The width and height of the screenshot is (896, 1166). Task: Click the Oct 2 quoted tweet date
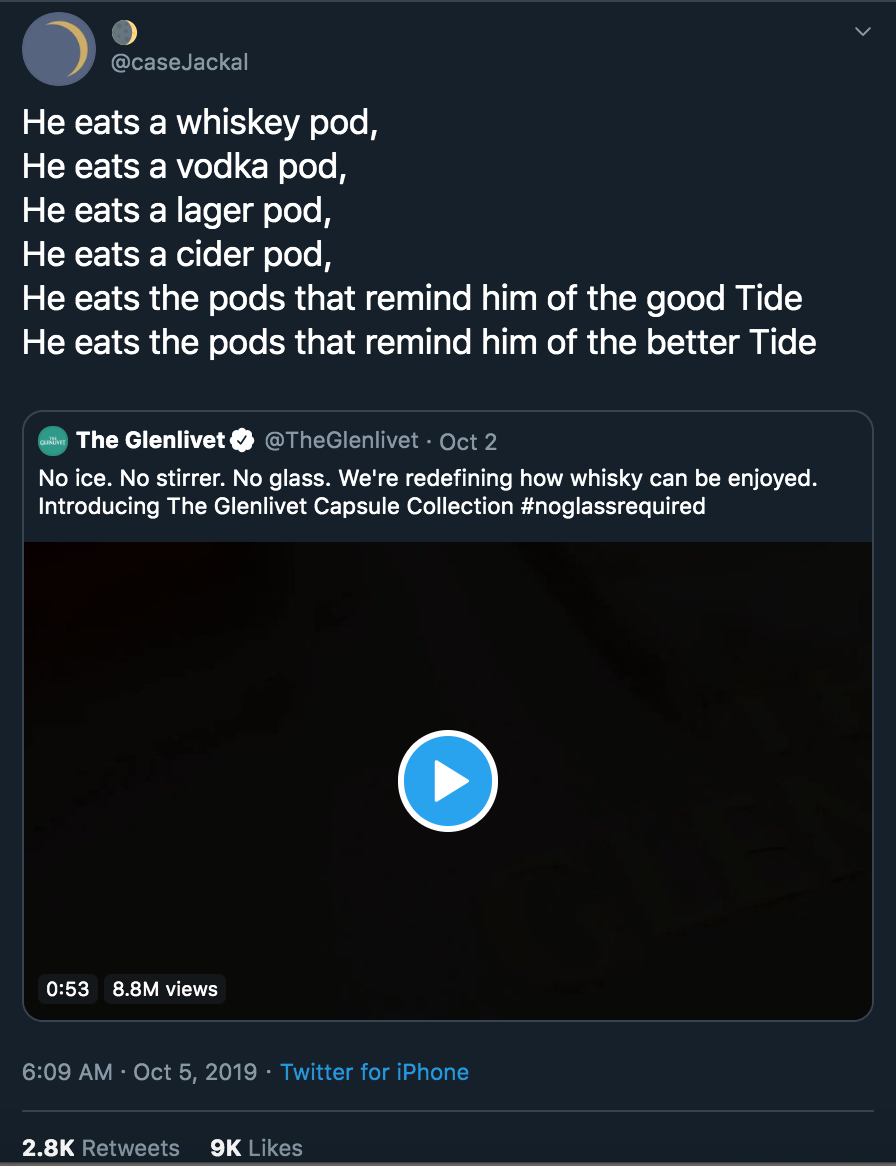(x=468, y=441)
